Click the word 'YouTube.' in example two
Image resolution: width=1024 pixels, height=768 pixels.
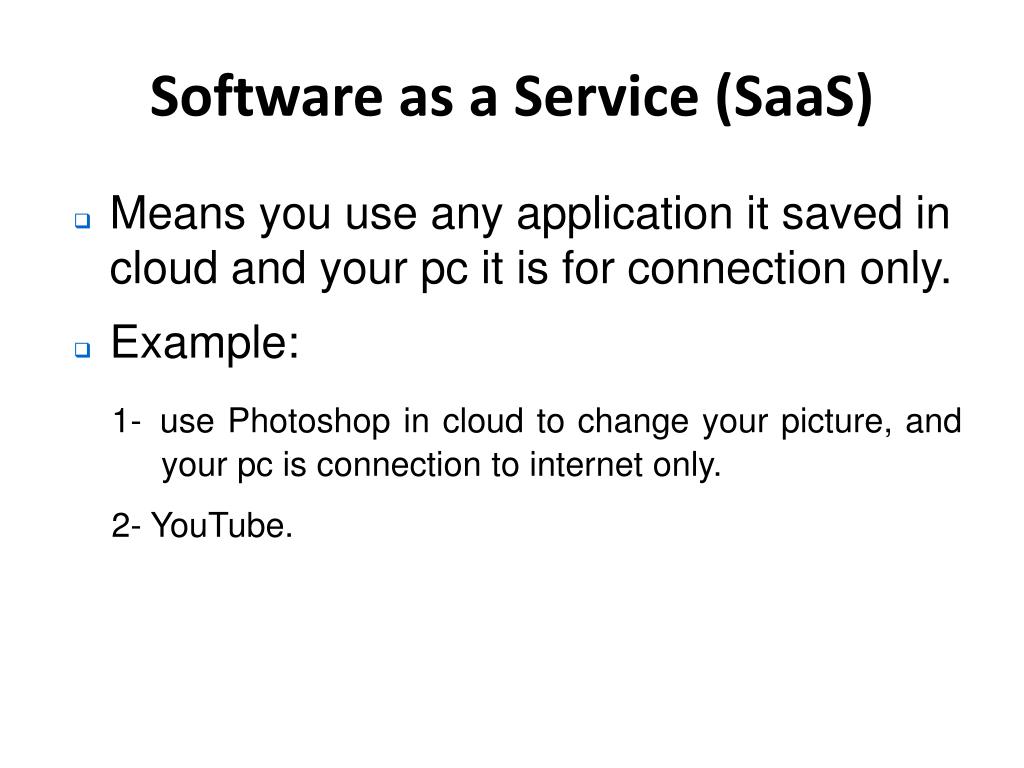pyautogui.click(x=222, y=526)
